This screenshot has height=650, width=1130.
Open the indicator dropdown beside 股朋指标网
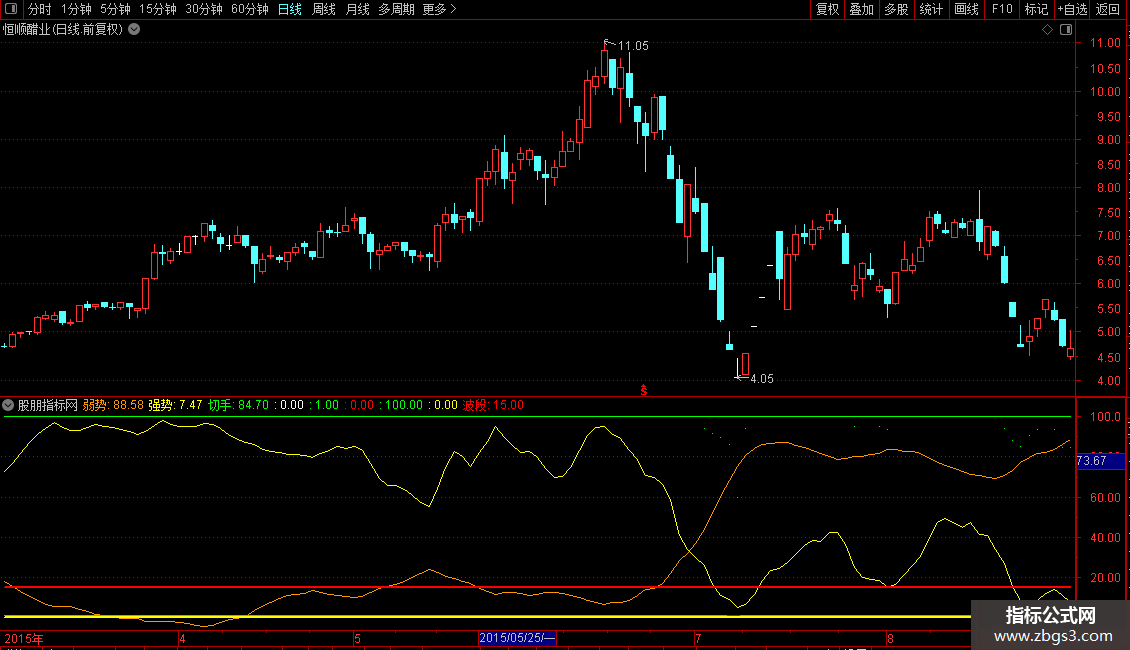pos(8,405)
